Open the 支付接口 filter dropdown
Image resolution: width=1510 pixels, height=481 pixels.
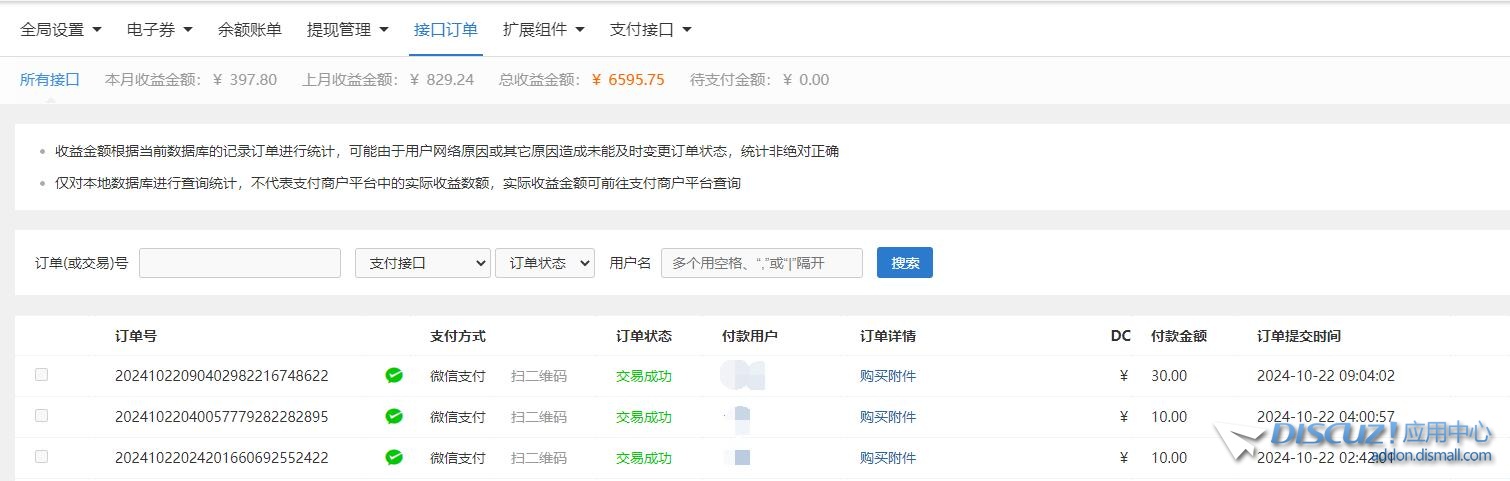422,263
